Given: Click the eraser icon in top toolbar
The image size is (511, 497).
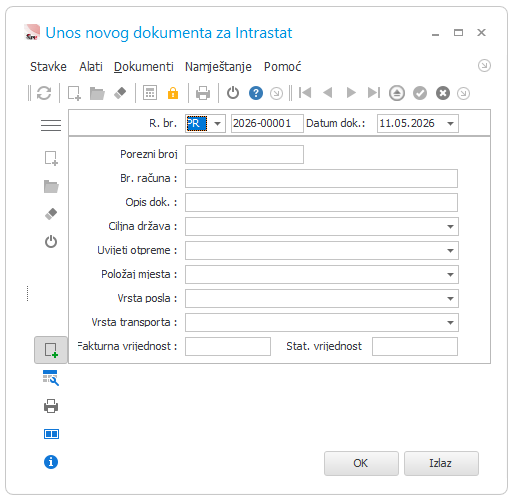Looking at the screenshot, I should pyautogui.click(x=120, y=93).
